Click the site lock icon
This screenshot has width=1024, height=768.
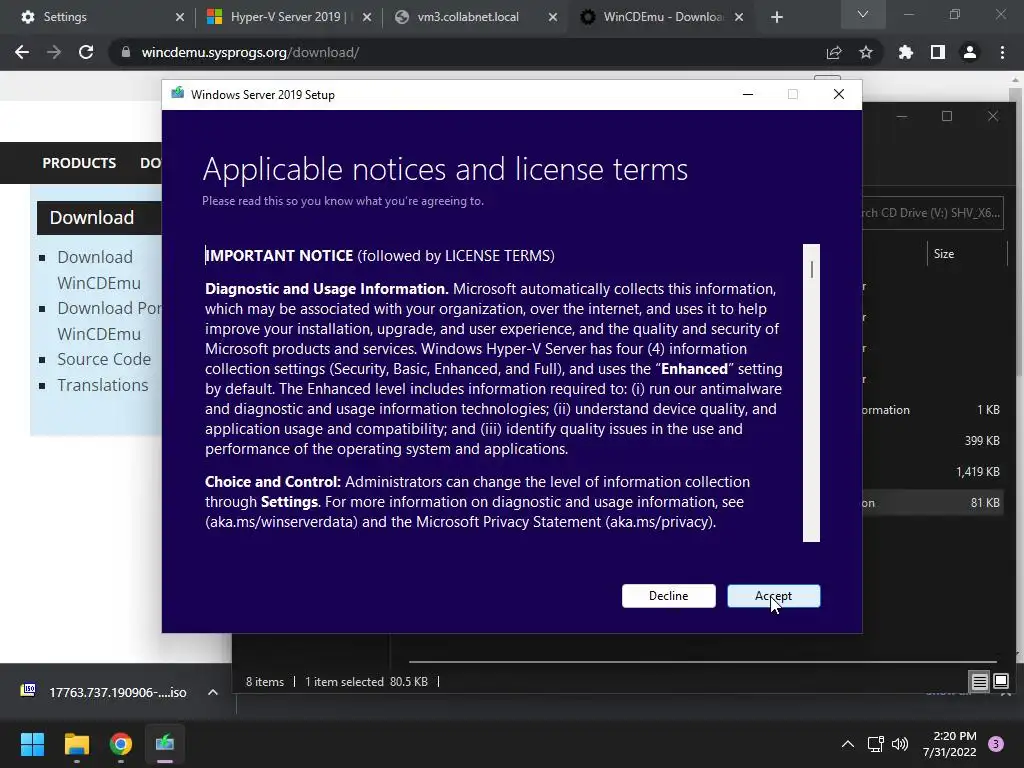click(x=125, y=52)
